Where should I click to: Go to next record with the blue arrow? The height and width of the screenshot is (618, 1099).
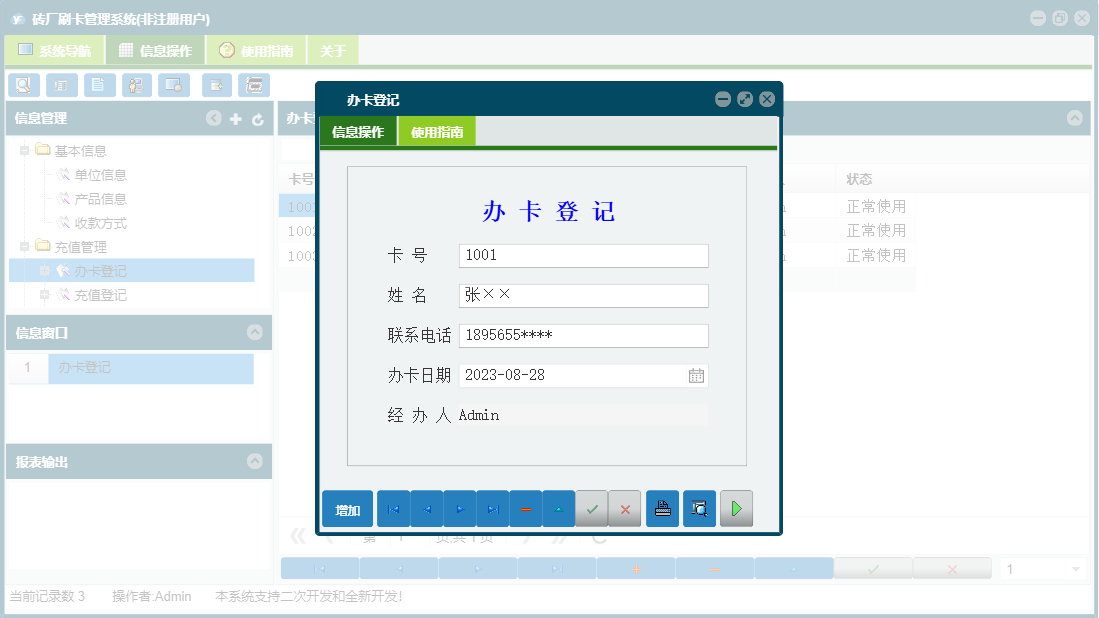[459, 508]
